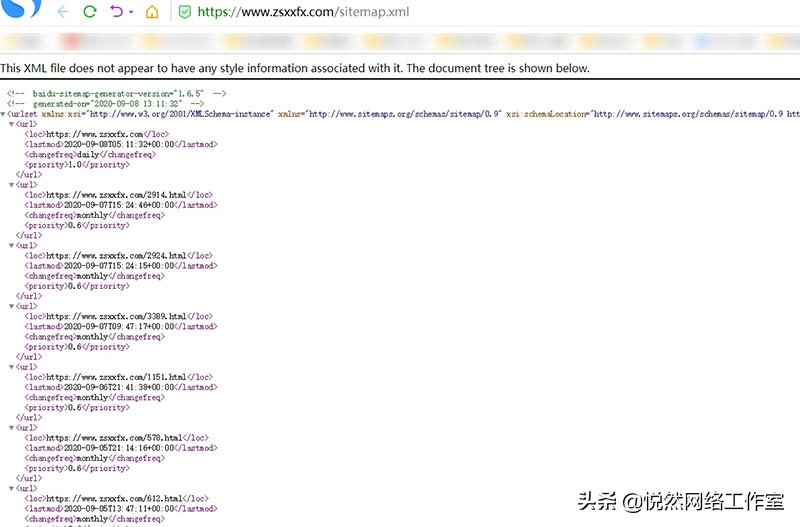Collapse the url node containing 3389.html
Screen dimensions: 800x527
point(12,306)
